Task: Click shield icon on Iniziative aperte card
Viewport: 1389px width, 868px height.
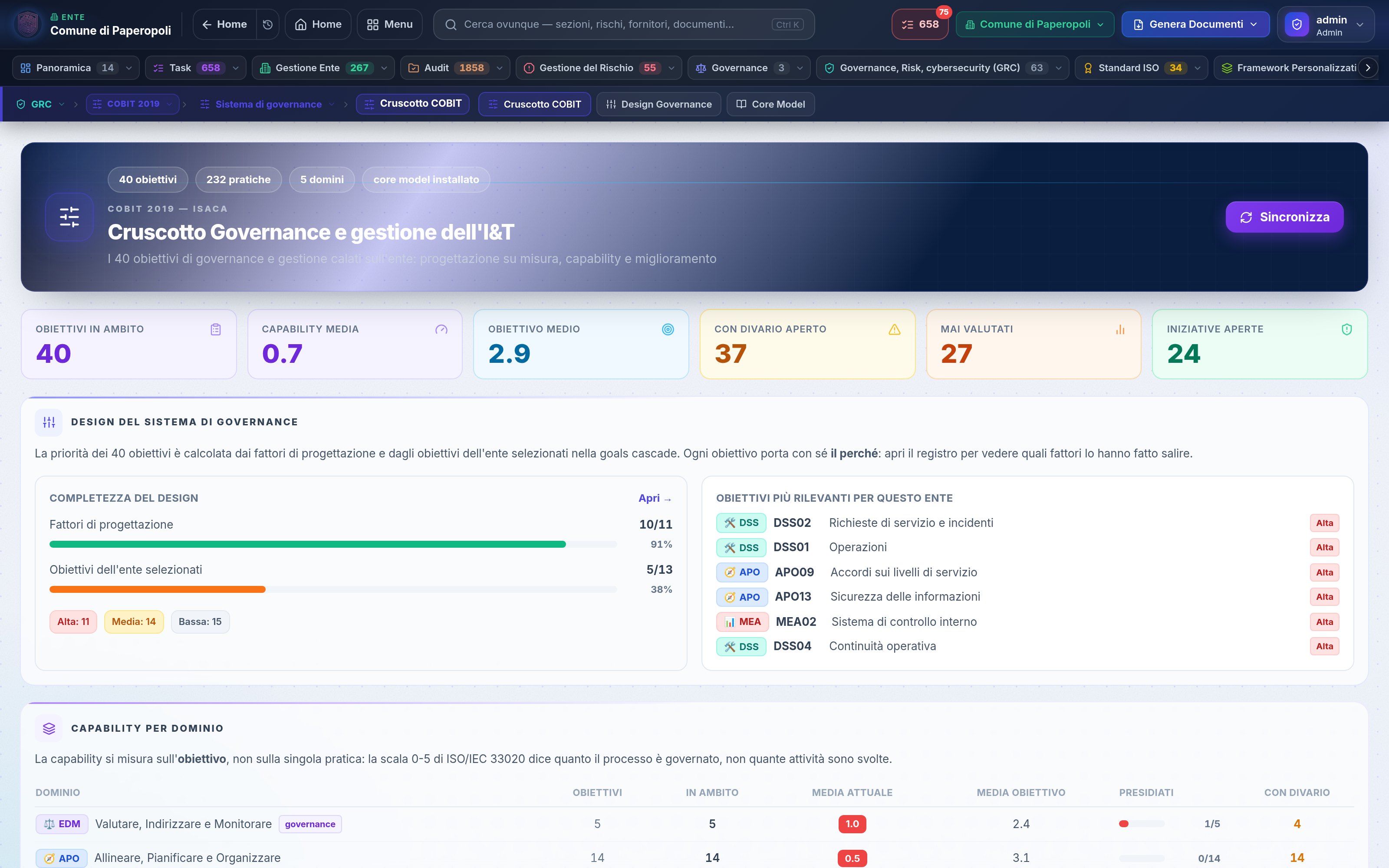Action: (1346, 329)
